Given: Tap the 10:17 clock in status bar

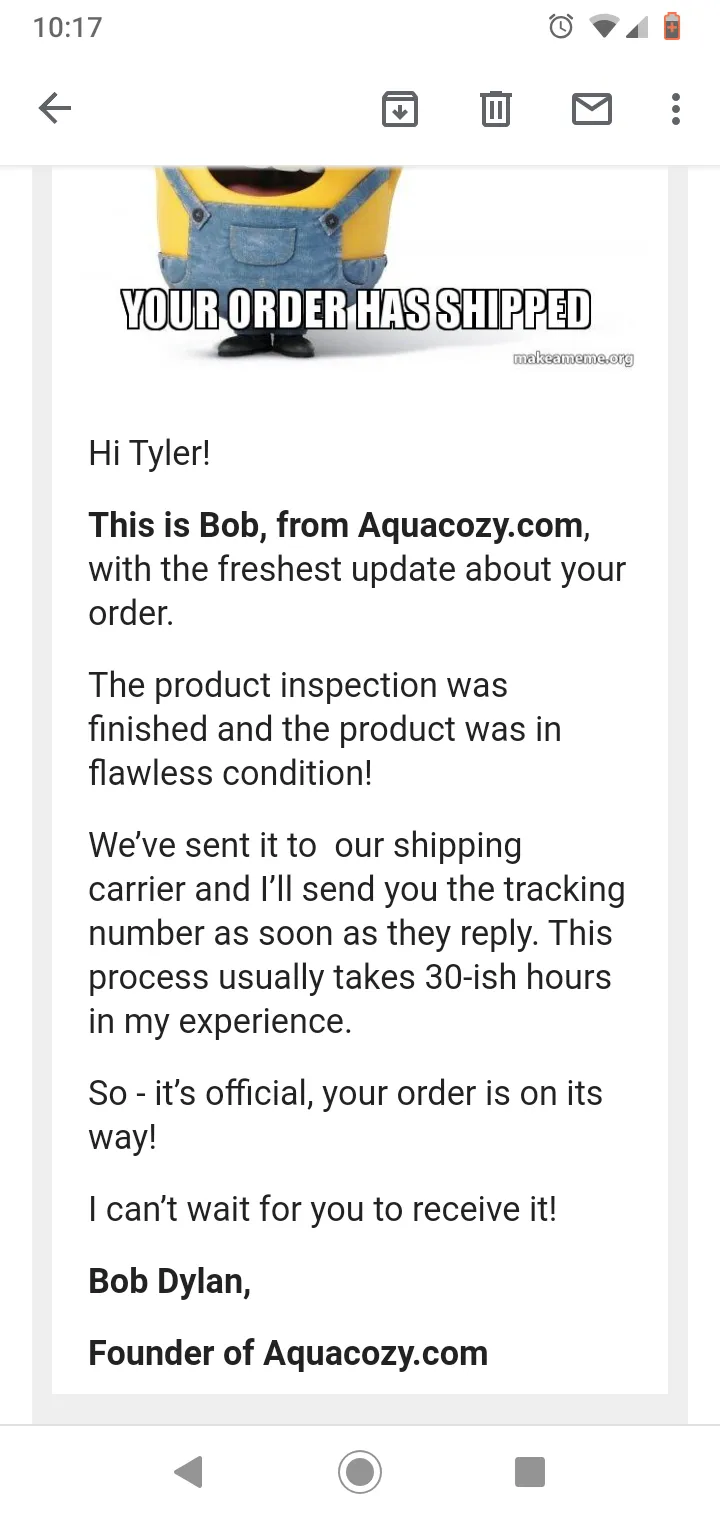Looking at the screenshot, I should (68, 27).
